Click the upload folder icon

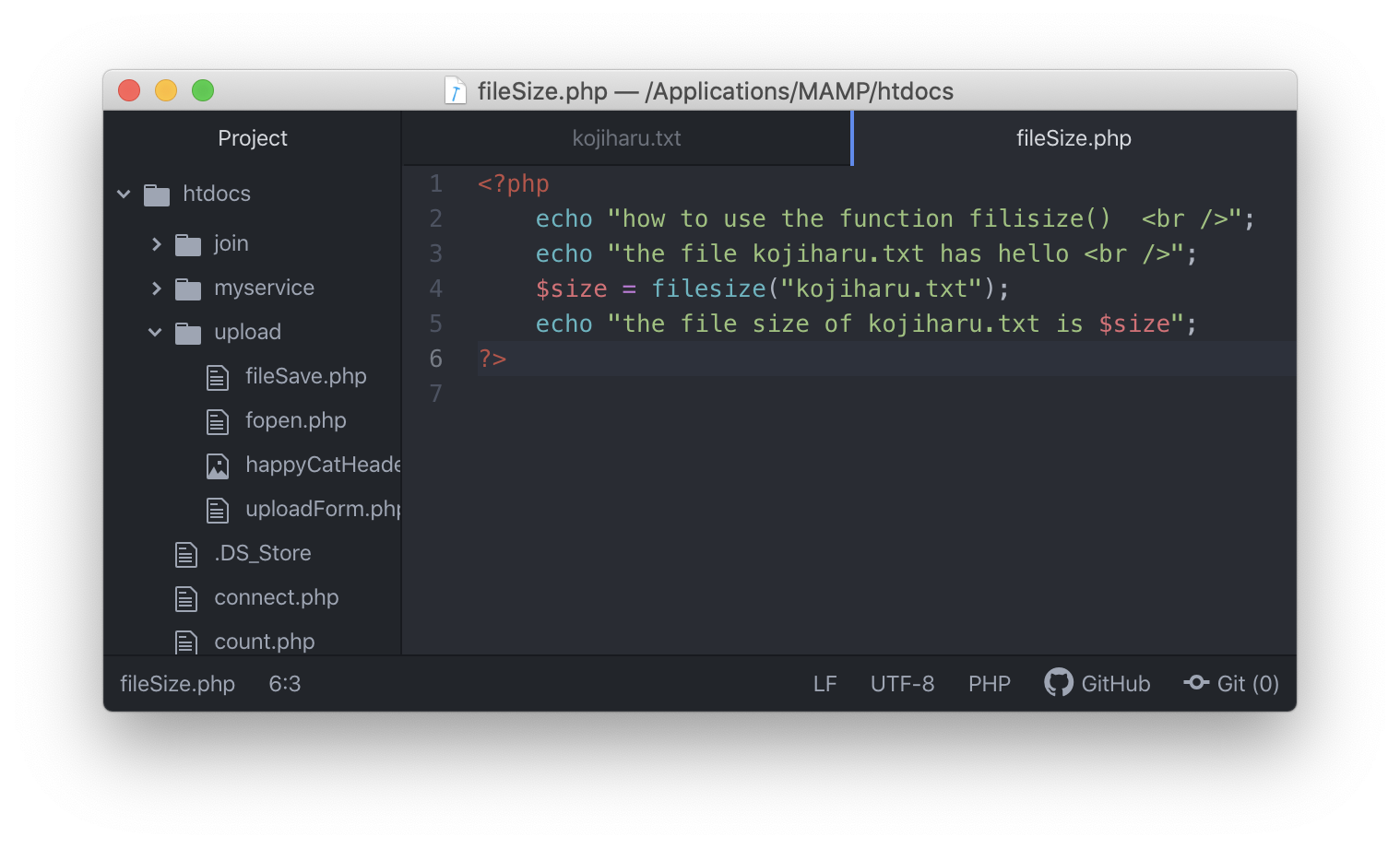(188, 333)
